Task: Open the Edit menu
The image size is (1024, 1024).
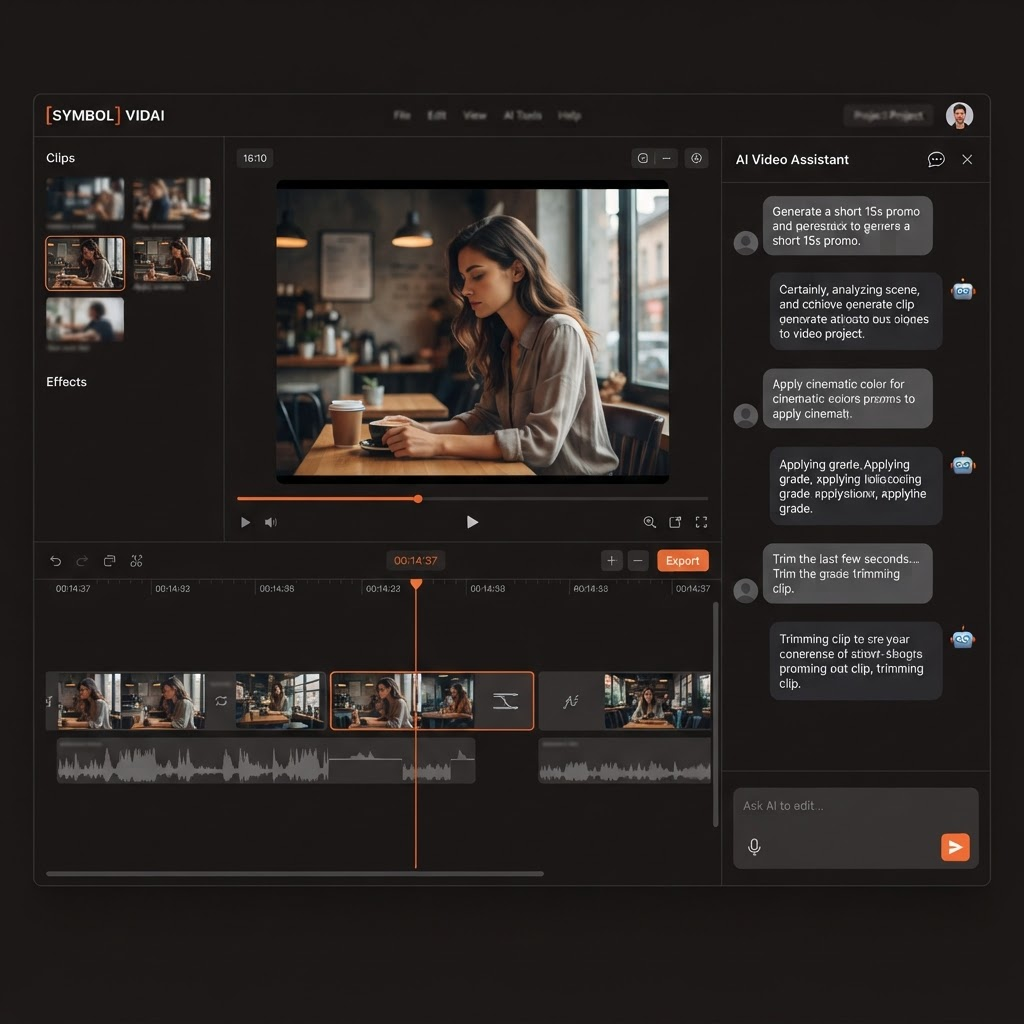Action: pyautogui.click(x=436, y=116)
